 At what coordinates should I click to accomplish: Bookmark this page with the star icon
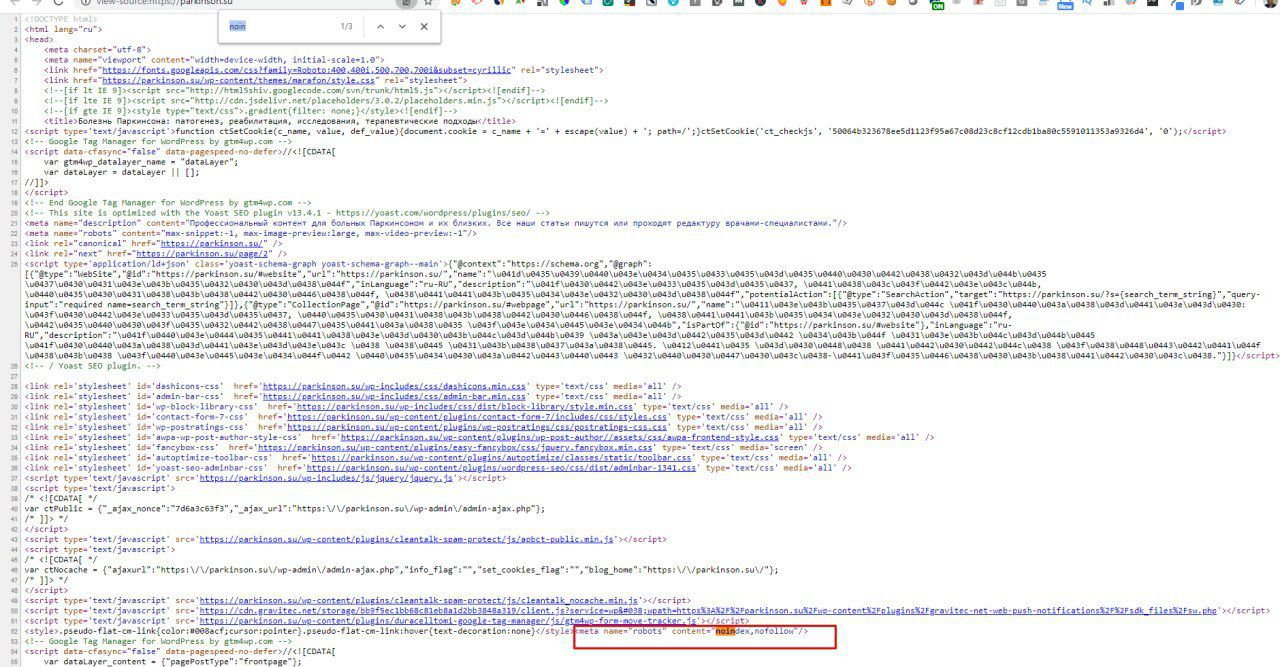coord(430,3)
